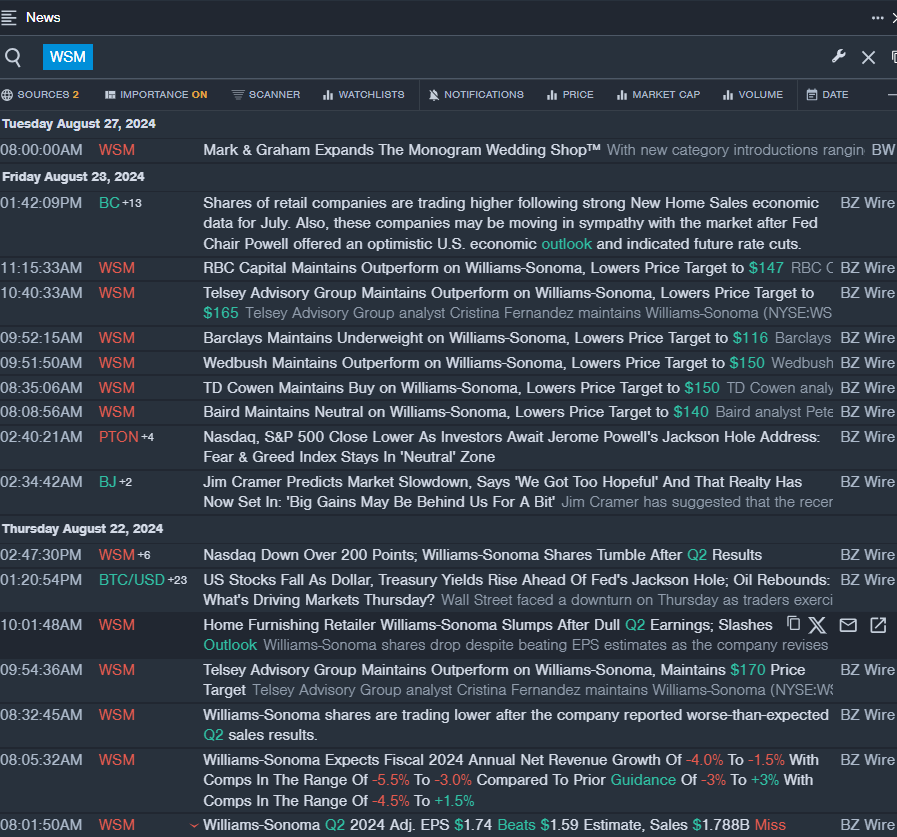Open the Wedbush Maintains Outperform headline
897x837 pixels.
coord(484,363)
